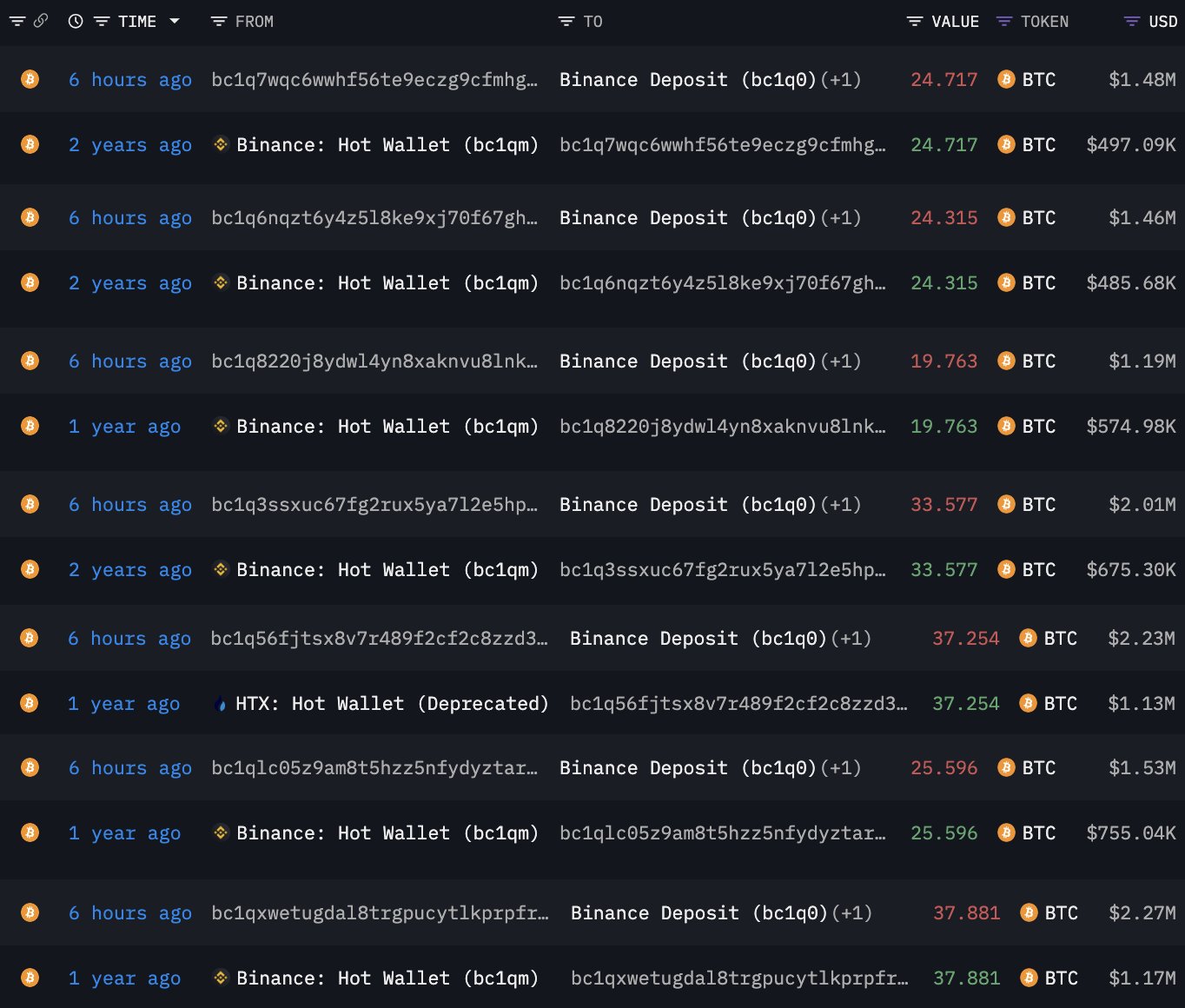Click the Bitcoin icon in the first transaction row
Image resolution: width=1185 pixels, height=1008 pixels.
30,79
